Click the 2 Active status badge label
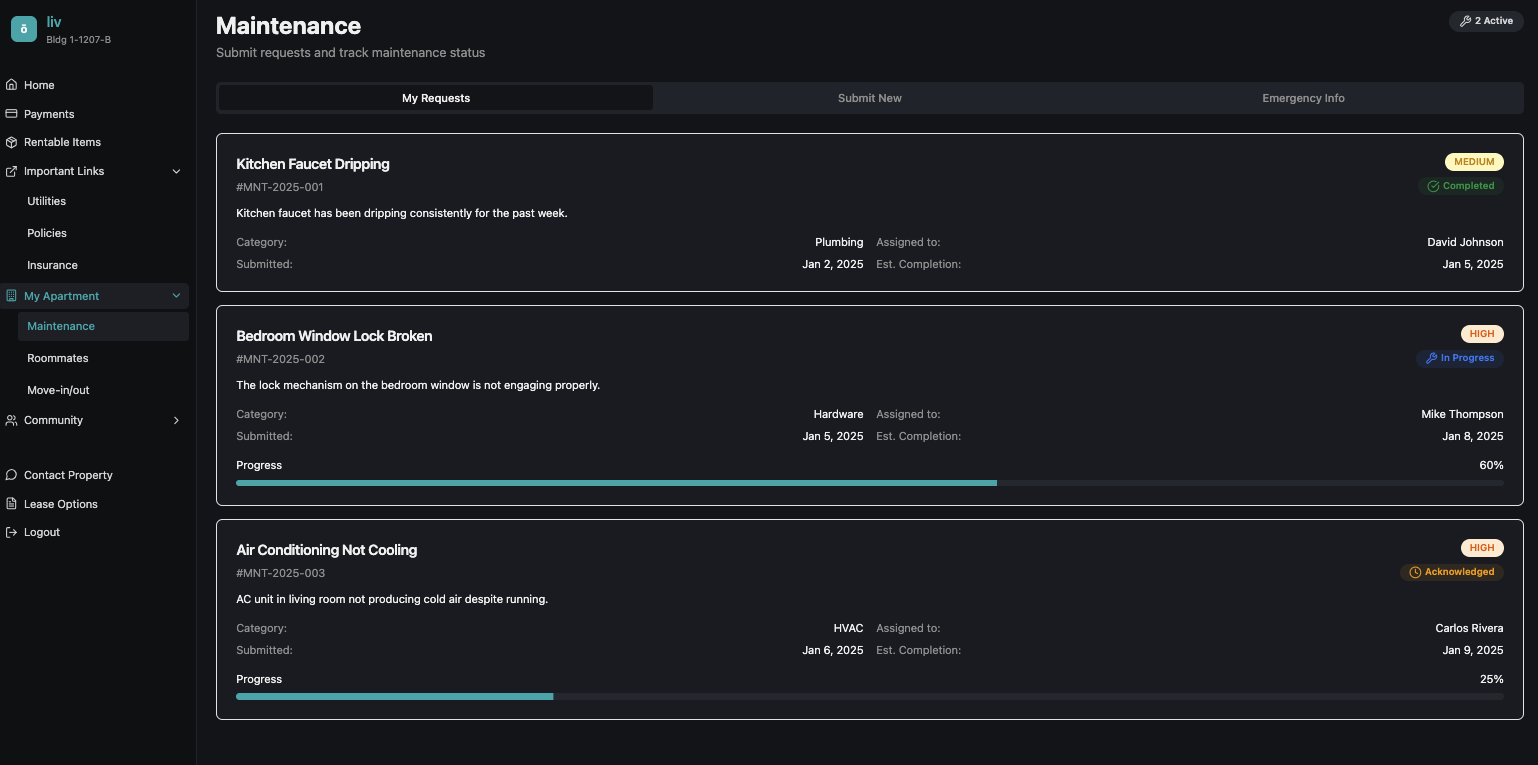Image resolution: width=1538 pixels, height=765 pixels. point(1494,21)
